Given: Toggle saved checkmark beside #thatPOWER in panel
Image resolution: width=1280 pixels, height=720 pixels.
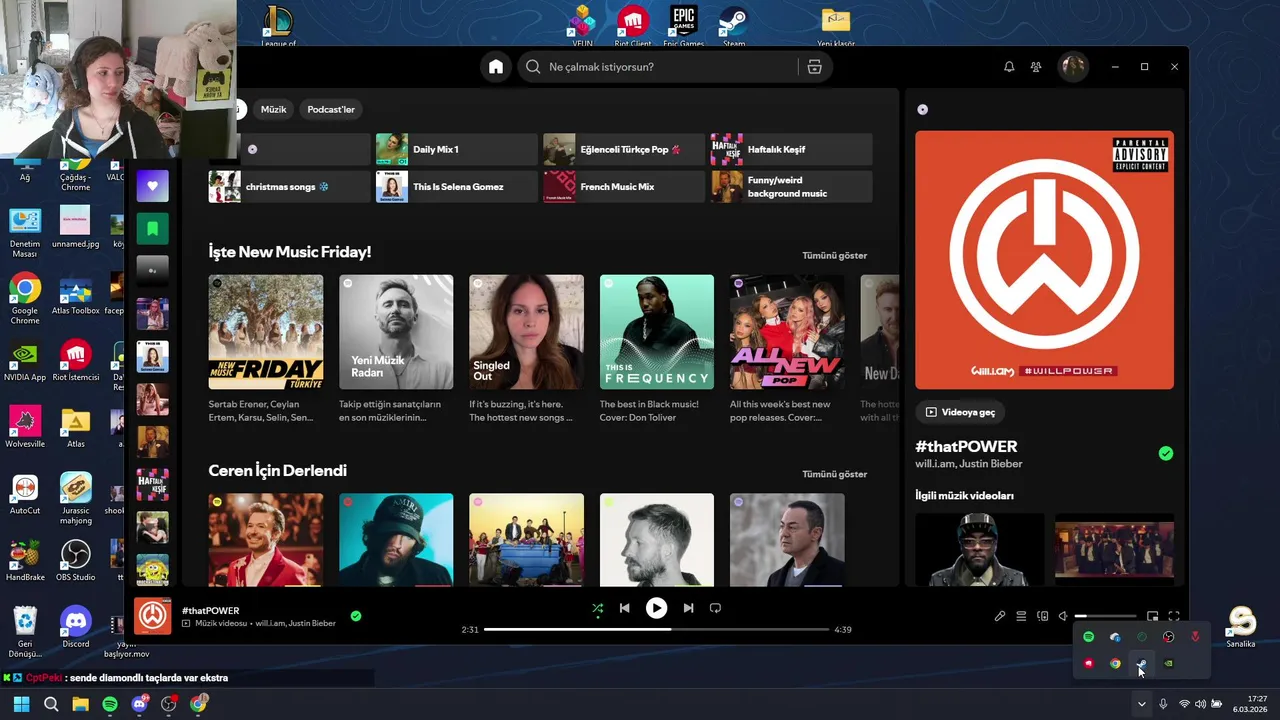Looking at the screenshot, I should pos(1165,453).
